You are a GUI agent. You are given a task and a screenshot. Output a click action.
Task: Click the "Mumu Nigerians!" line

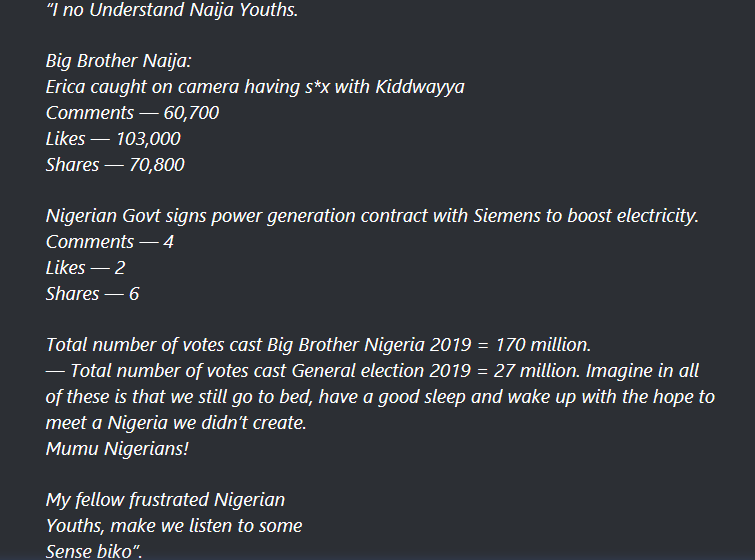[x=117, y=449]
